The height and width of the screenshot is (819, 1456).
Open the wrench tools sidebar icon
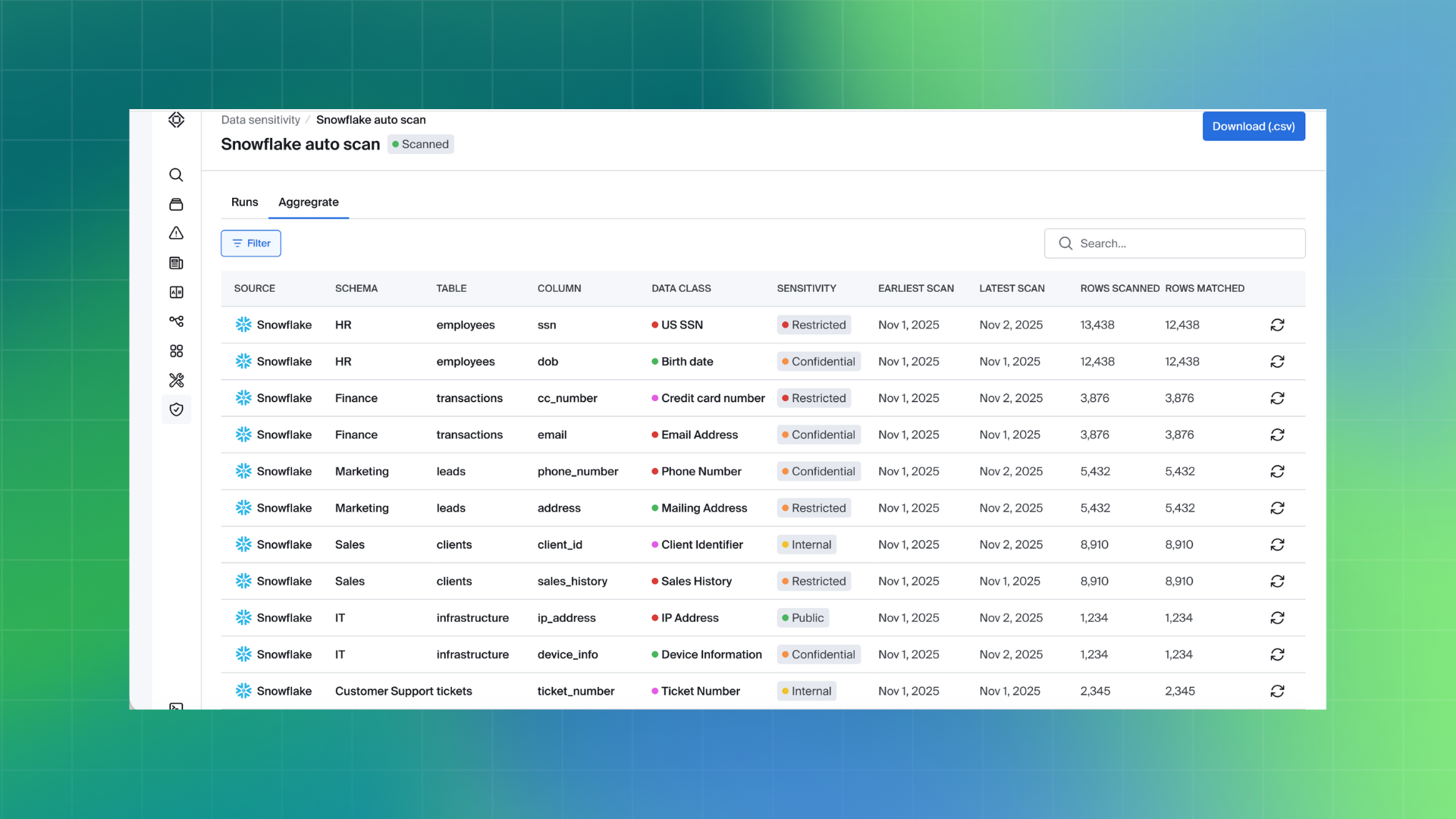click(176, 380)
